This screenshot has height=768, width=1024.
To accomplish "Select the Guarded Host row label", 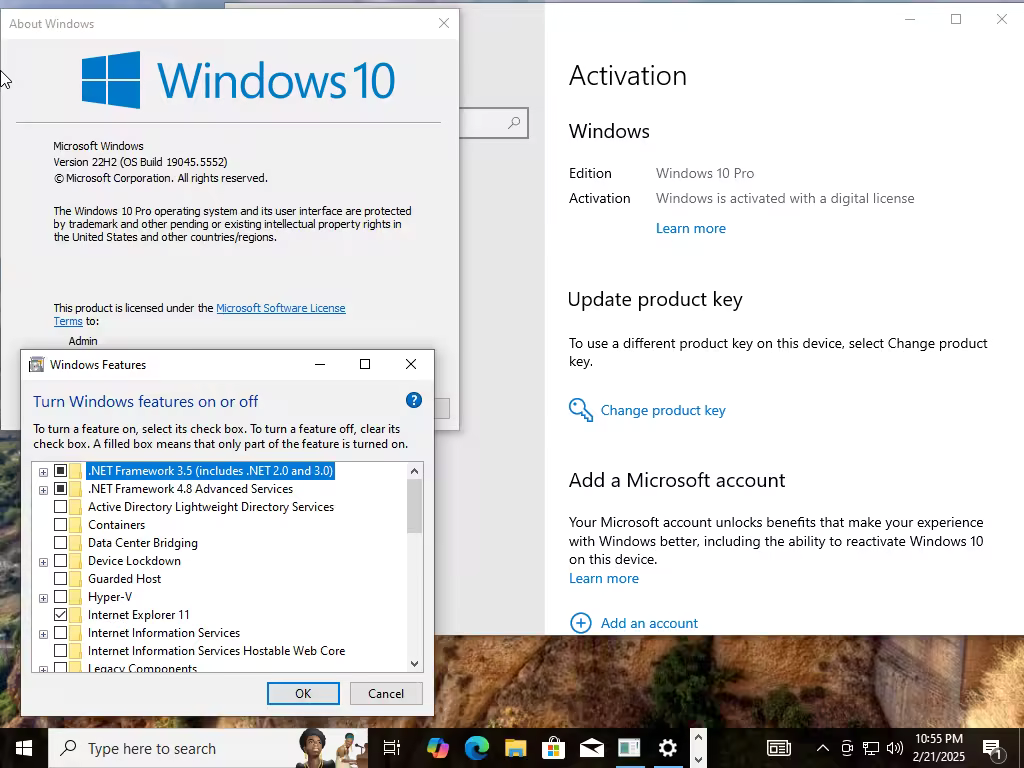I will 124,579.
